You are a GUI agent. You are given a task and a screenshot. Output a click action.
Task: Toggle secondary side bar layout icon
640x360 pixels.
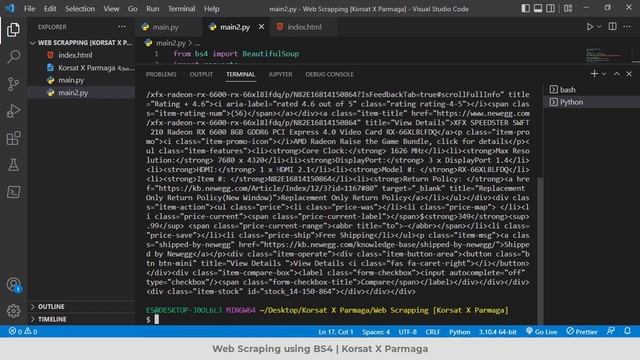coord(550,8)
